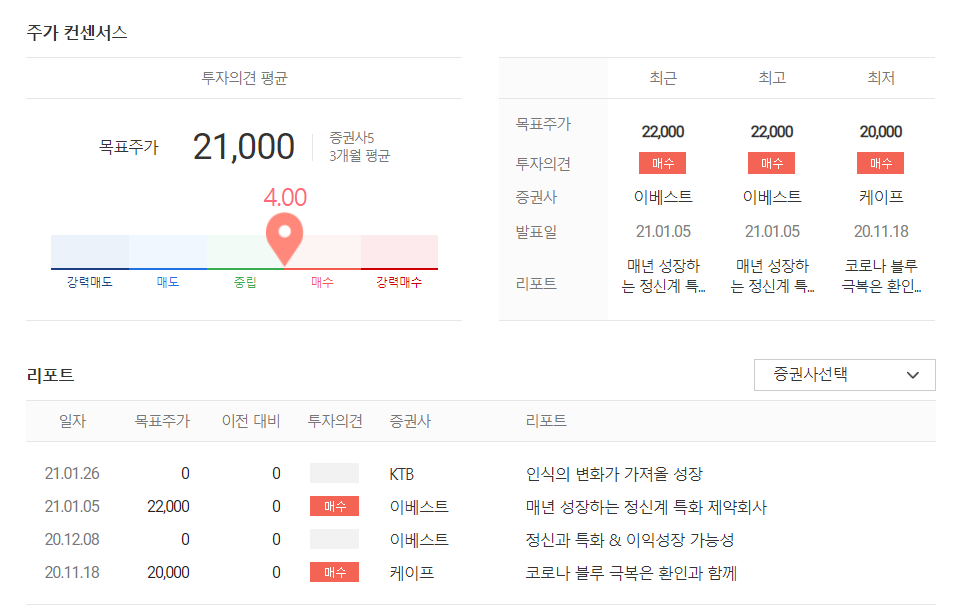Click the 투자의견 평균 header
The height and width of the screenshot is (609, 954).
[244, 78]
